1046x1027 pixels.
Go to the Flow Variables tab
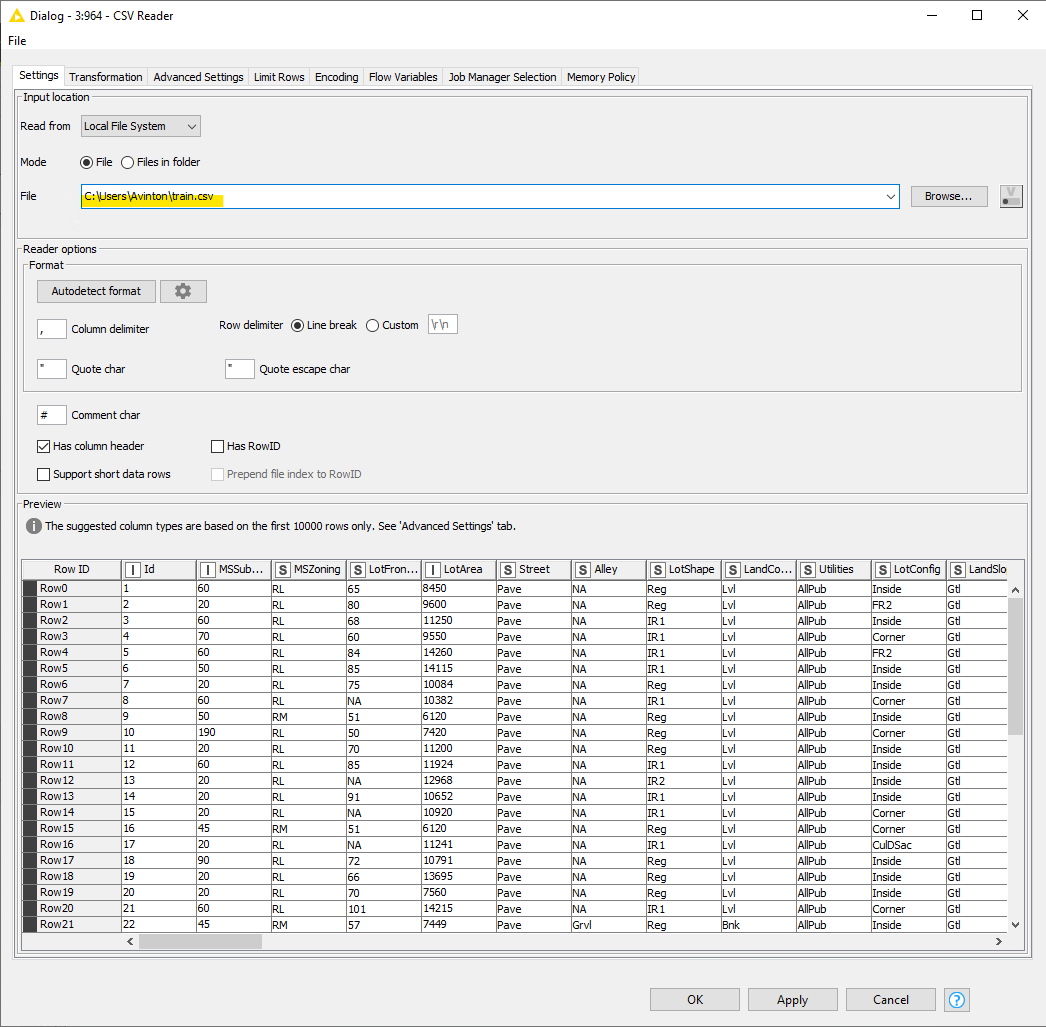coord(403,77)
